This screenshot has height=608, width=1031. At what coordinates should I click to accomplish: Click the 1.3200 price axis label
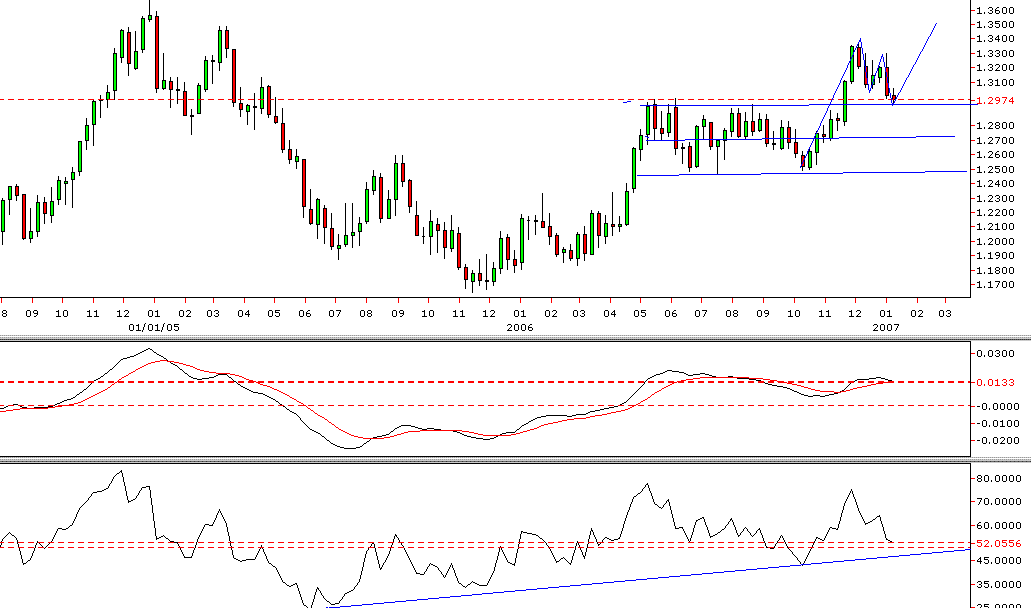click(995, 68)
